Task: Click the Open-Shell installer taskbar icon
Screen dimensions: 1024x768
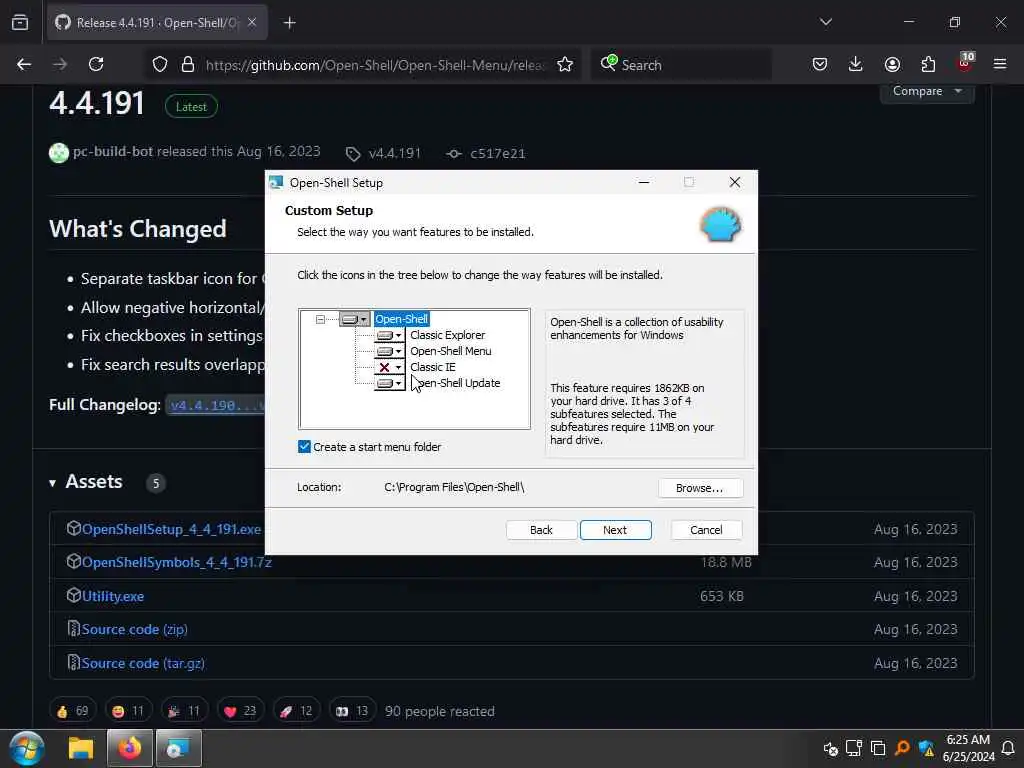Action: [178, 748]
